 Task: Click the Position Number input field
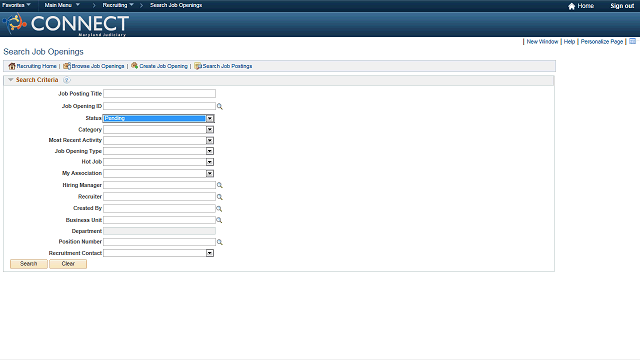pos(159,242)
